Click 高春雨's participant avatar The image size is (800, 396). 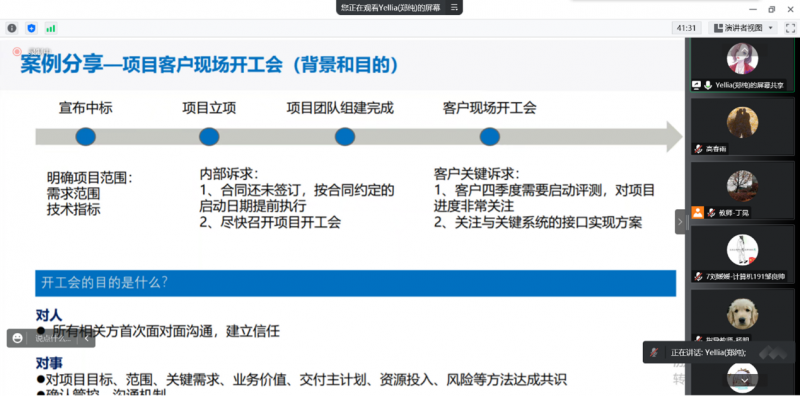[742, 122]
